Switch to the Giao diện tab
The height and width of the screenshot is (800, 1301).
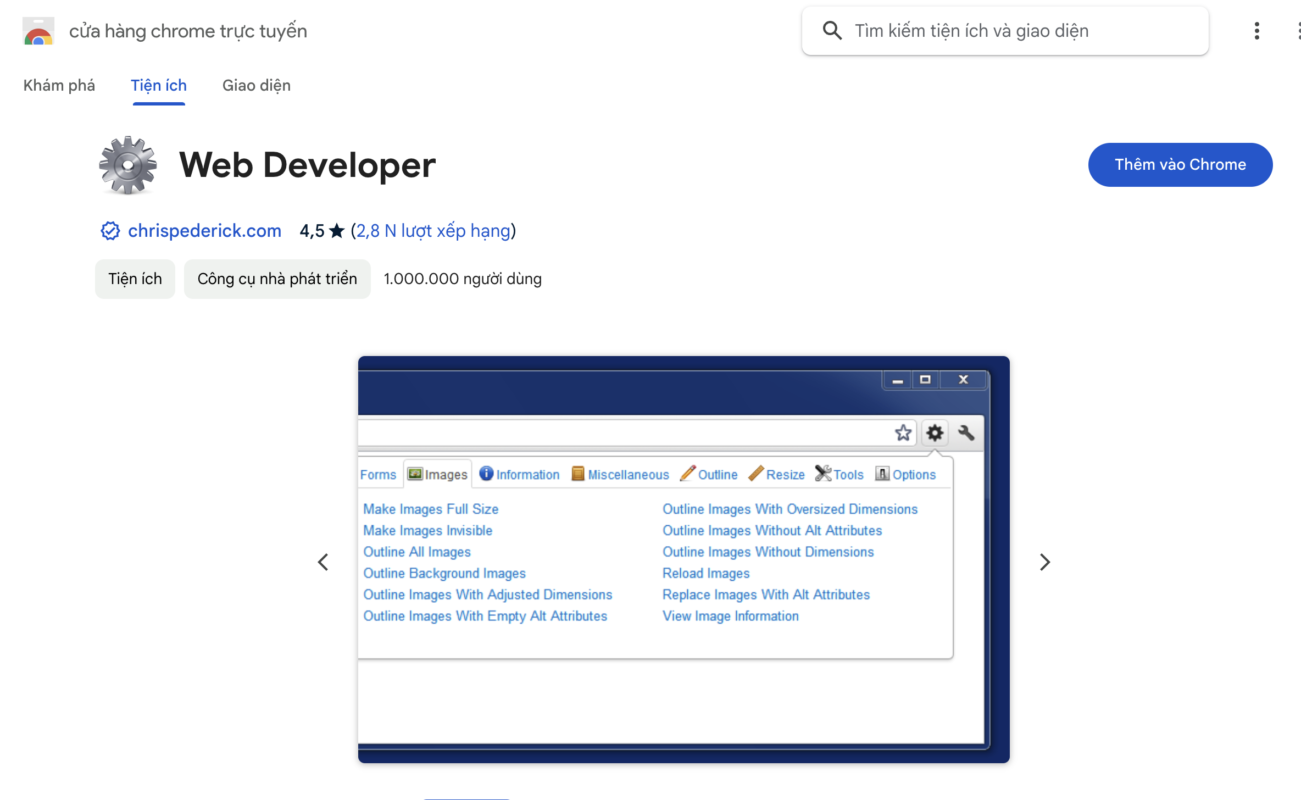click(256, 85)
